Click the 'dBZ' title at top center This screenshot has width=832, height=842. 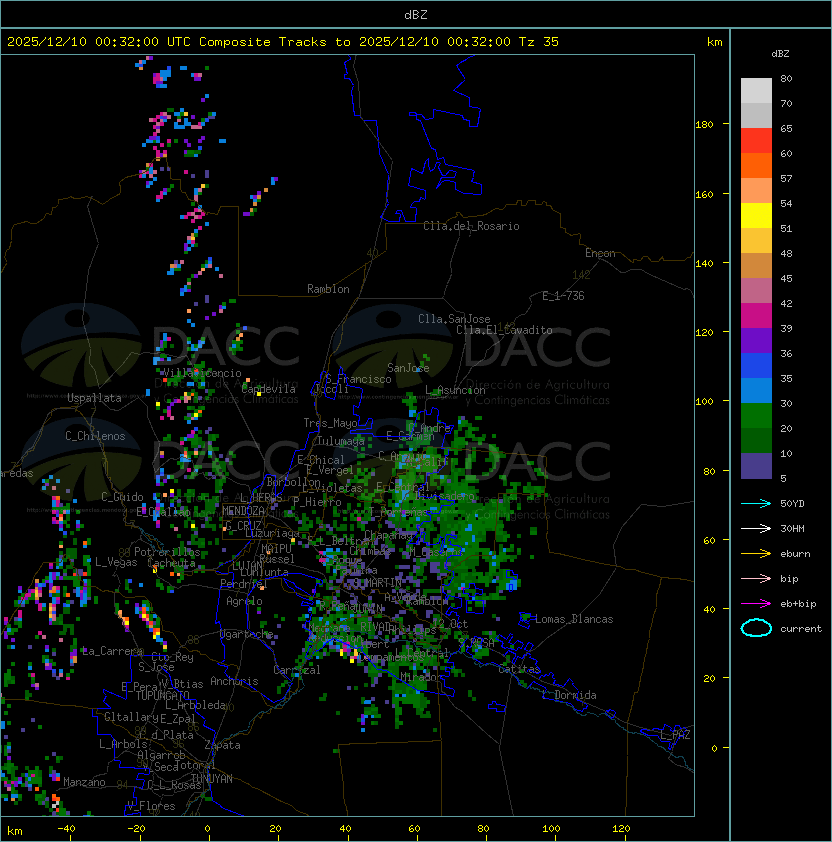tap(416, 14)
